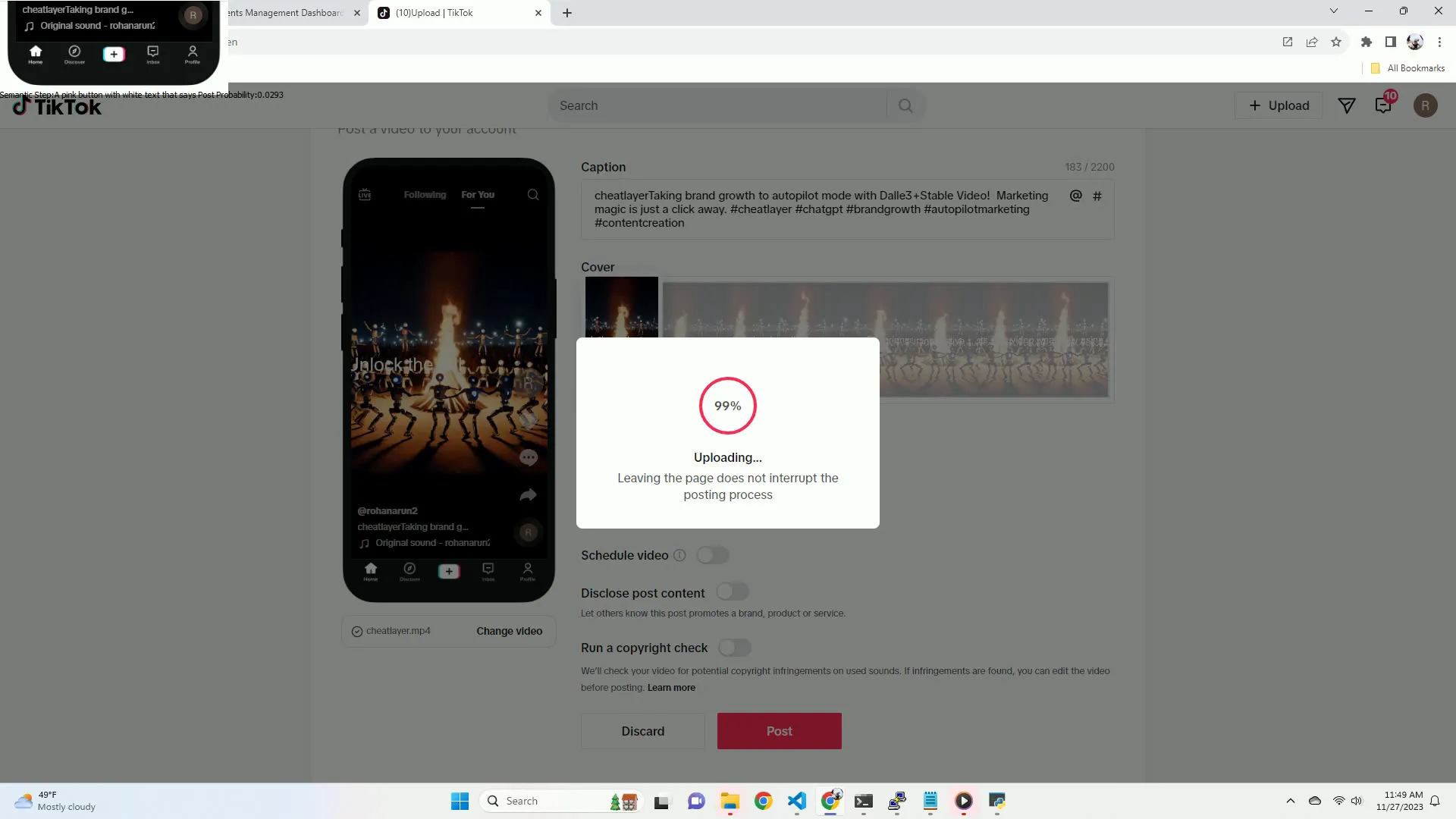Click the Upload button in header

click(x=1279, y=105)
